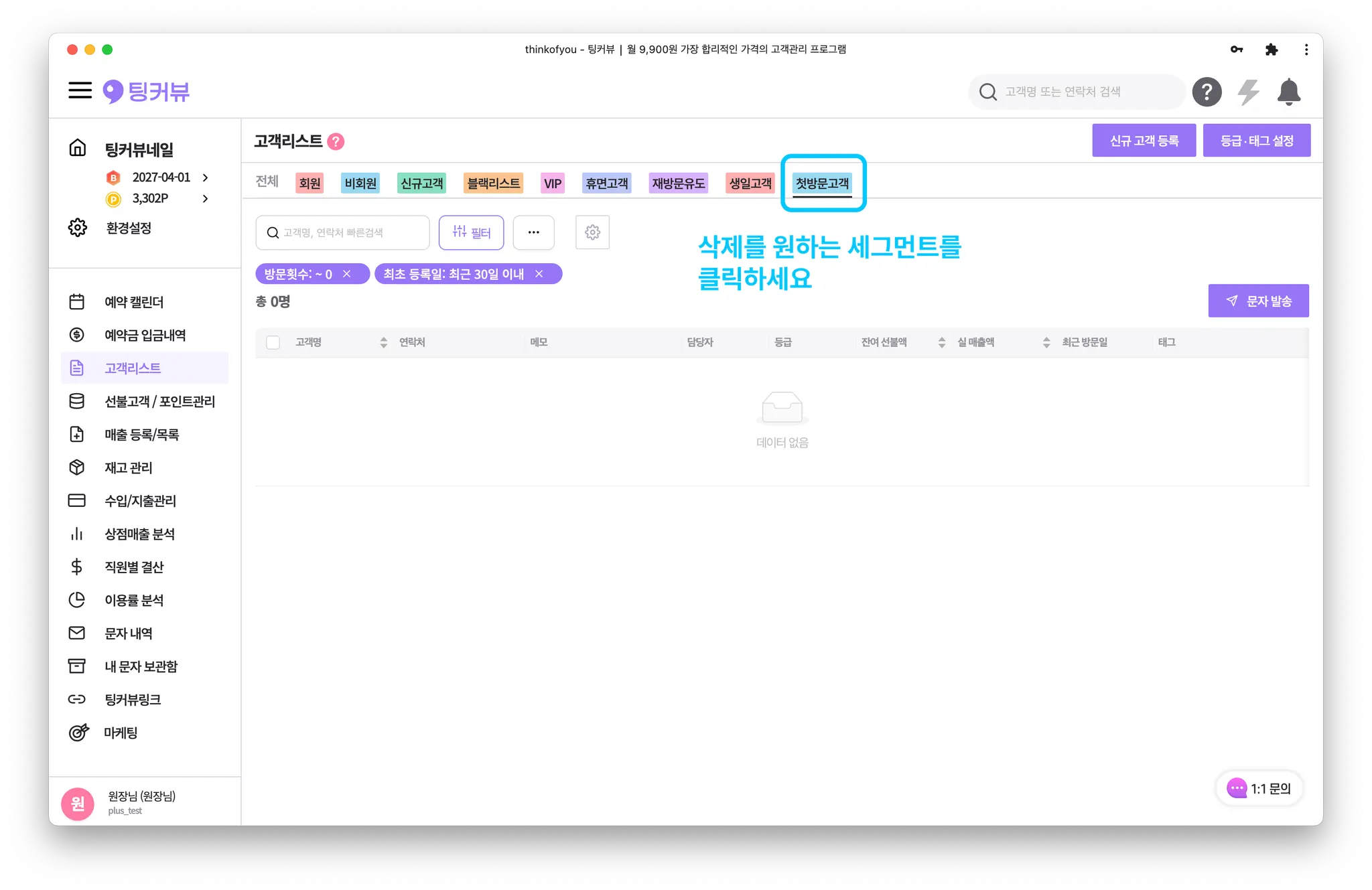Expand the 2027-04-01 subscription chevron

point(206,177)
